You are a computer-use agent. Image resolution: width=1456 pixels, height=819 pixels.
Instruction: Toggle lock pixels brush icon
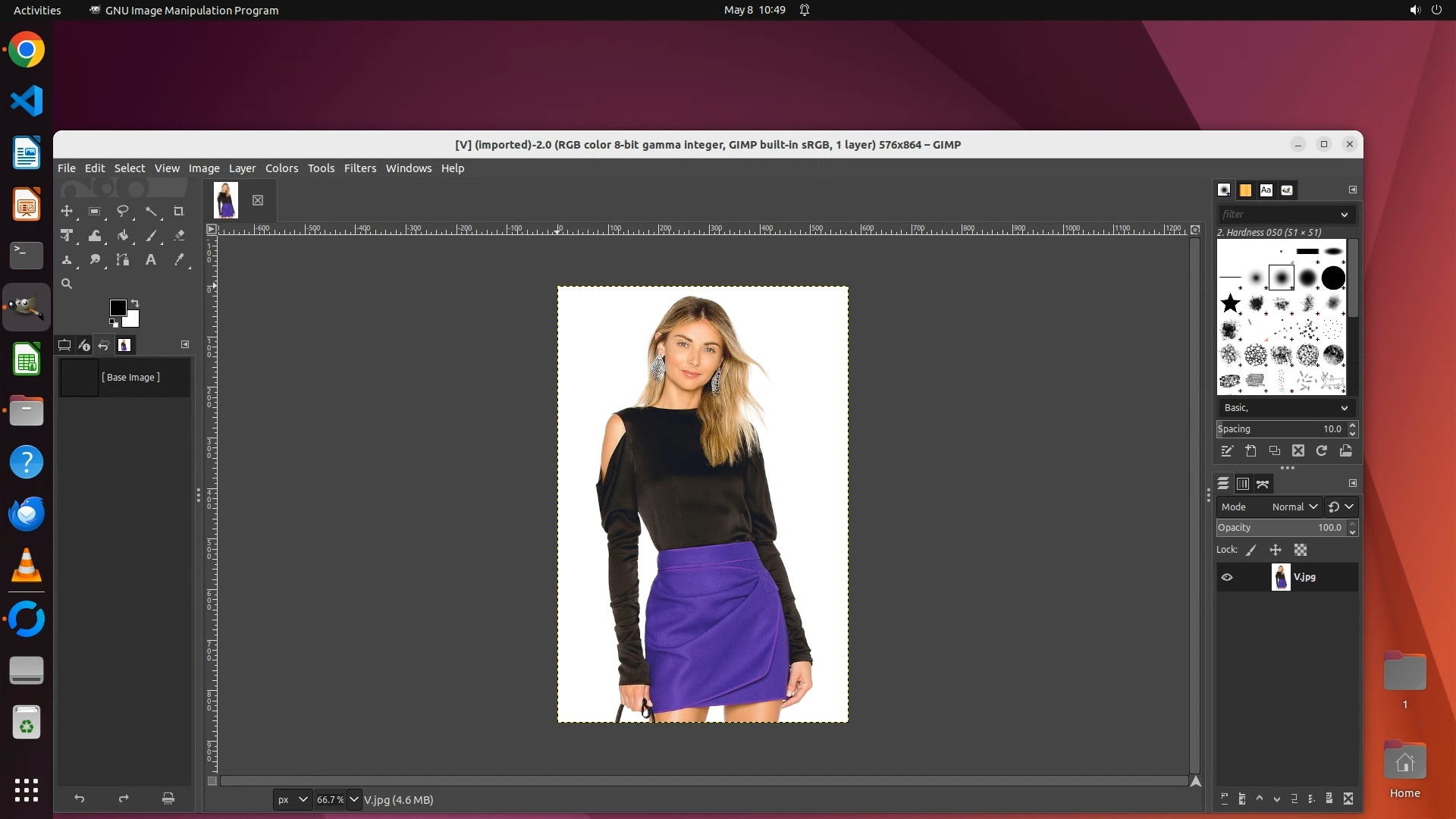(x=1251, y=551)
